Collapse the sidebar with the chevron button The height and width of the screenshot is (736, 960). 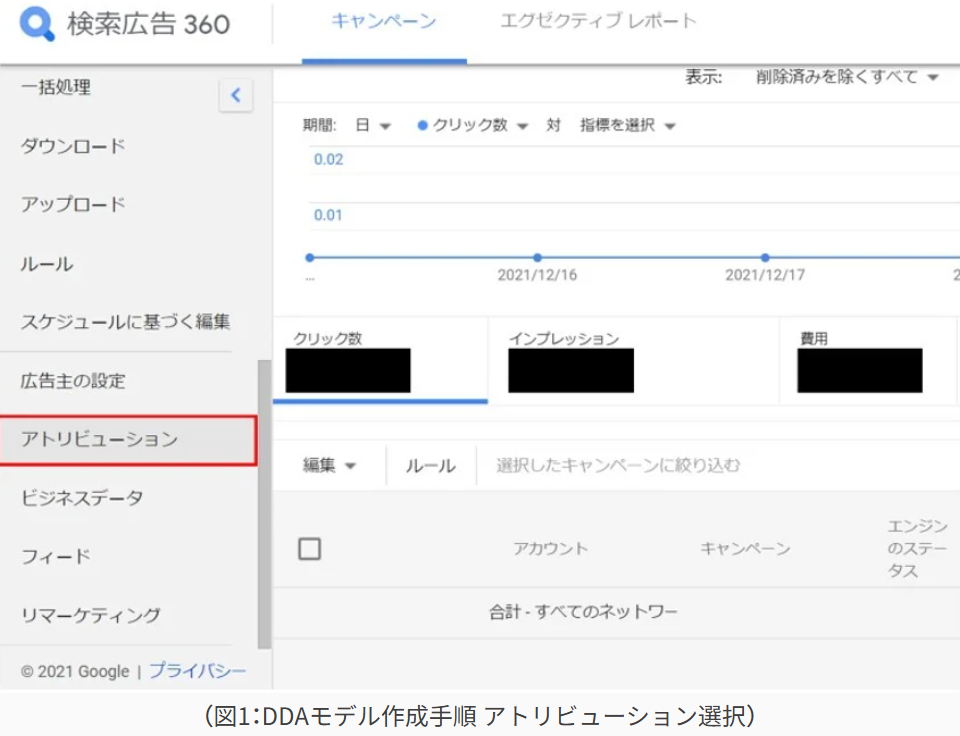236,96
